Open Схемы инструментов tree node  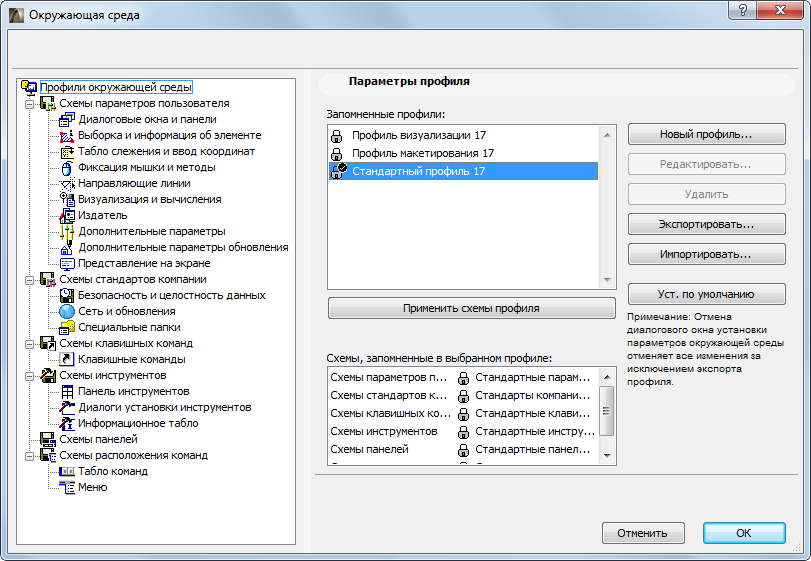pyautogui.click(x=113, y=375)
